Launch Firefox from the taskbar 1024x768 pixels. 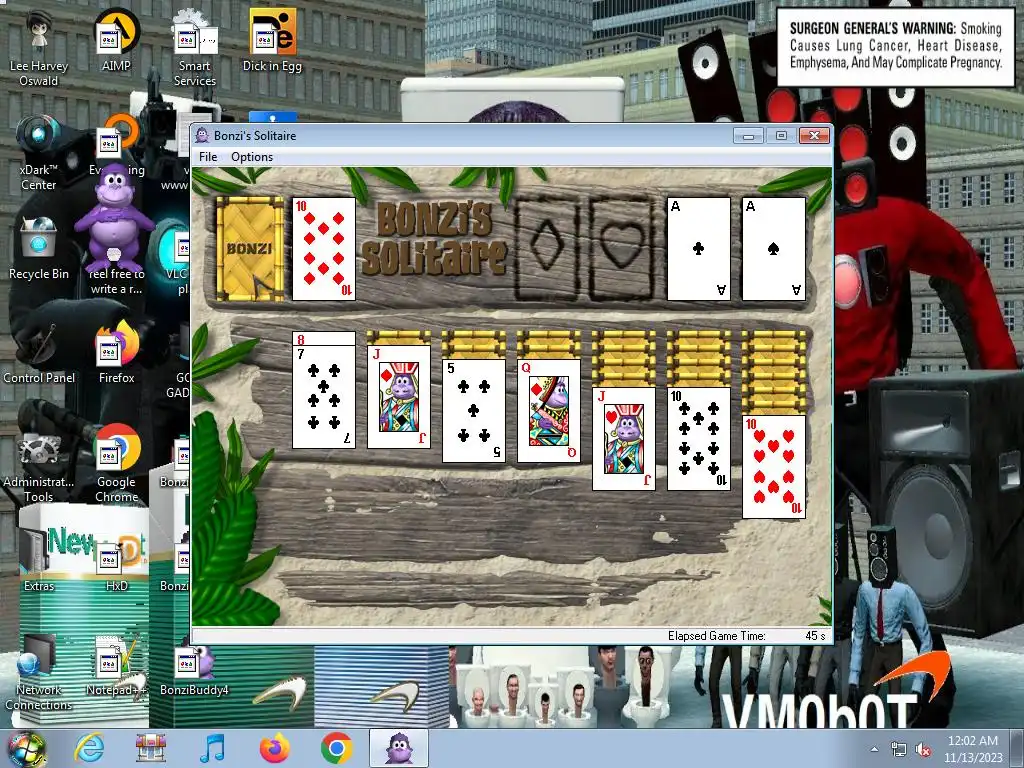pos(274,748)
